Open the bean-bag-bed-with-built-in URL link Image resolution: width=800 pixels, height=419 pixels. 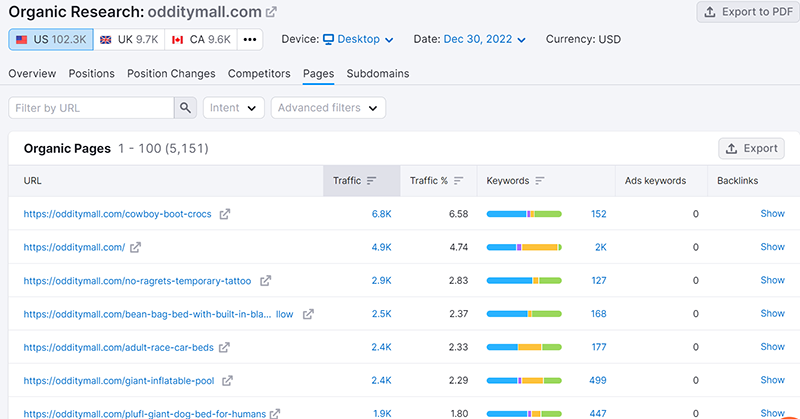pos(158,314)
